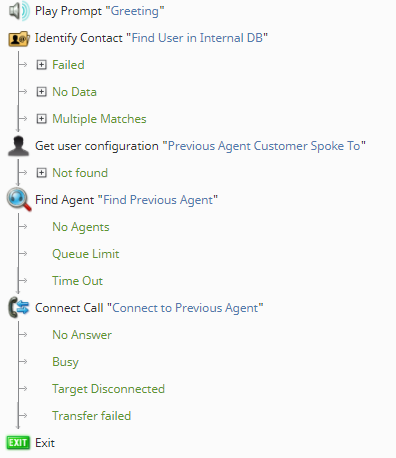
Task: Select the Find Agent magnifier icon
Action: pos(19,199)
